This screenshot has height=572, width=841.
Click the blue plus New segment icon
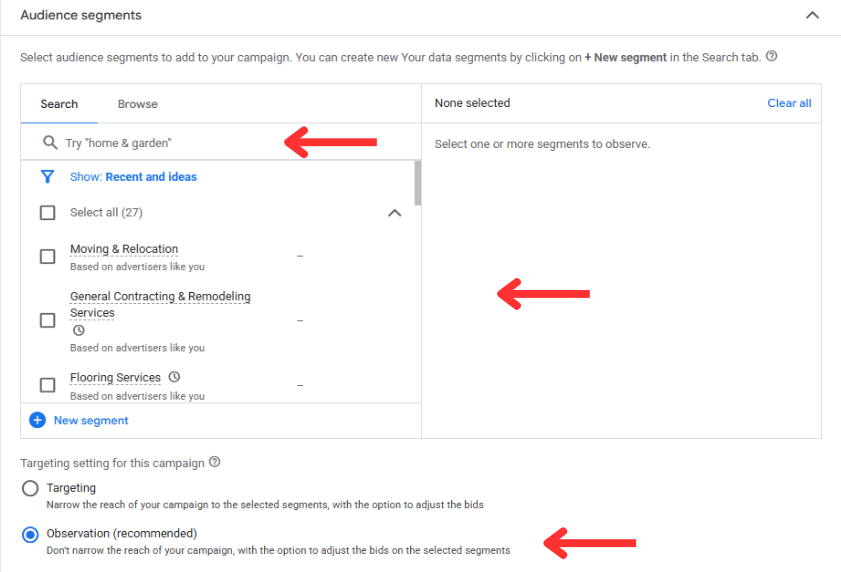(x=37, y=420)
